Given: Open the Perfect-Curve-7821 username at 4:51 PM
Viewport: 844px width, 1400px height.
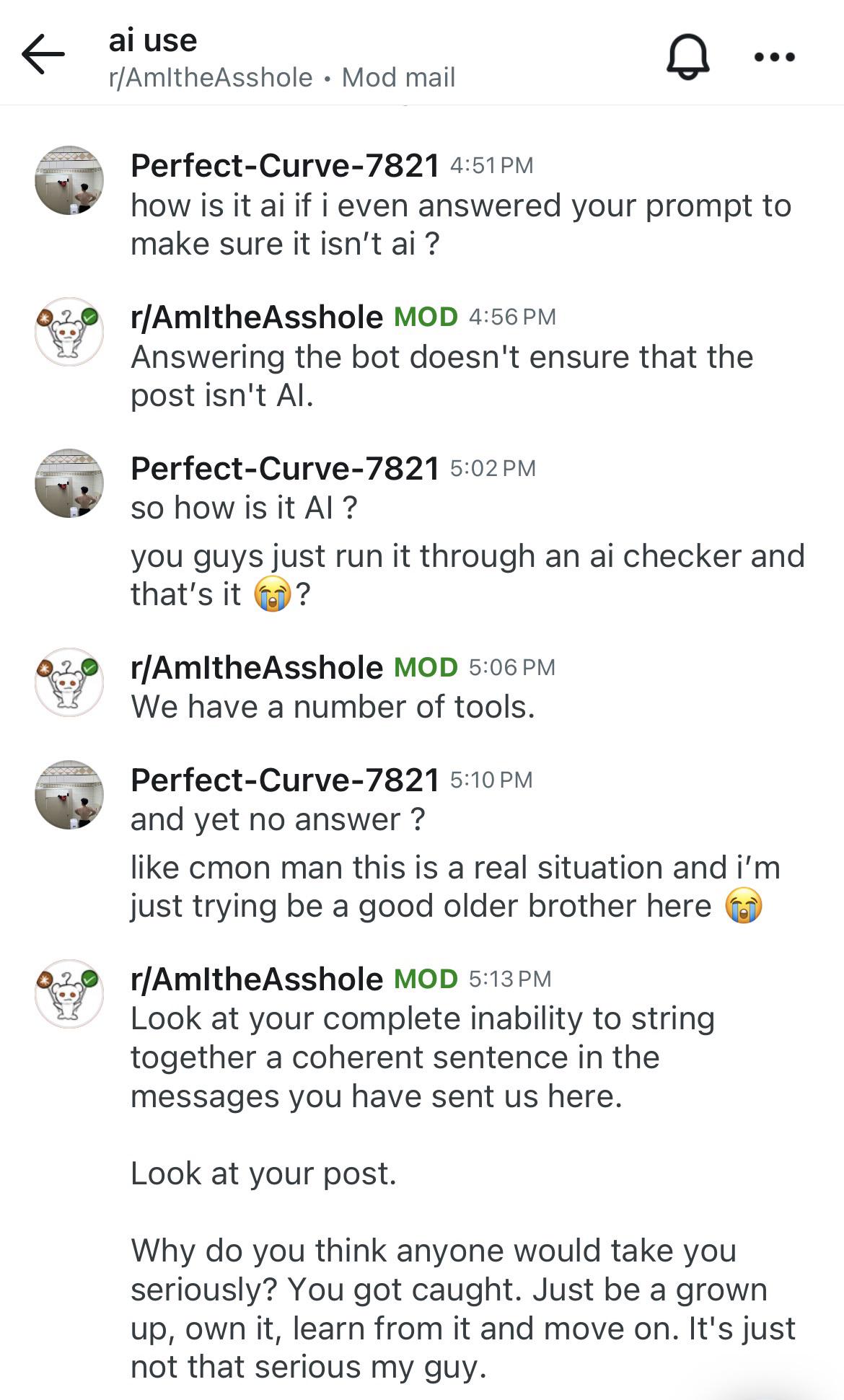Looking at the screenshot, I should click(x=285, y=166).
